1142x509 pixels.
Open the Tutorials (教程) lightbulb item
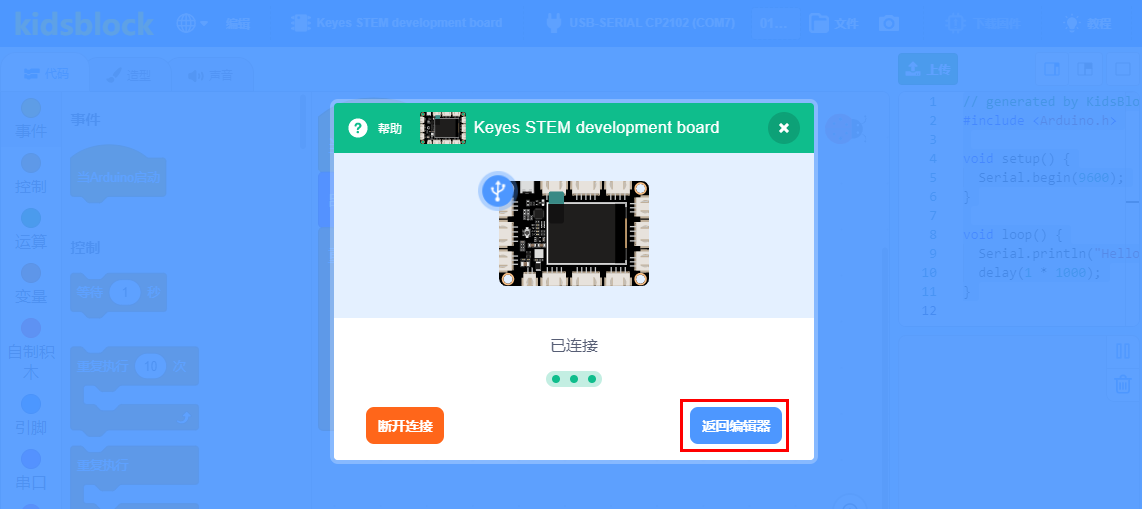tap(1088, 23)
